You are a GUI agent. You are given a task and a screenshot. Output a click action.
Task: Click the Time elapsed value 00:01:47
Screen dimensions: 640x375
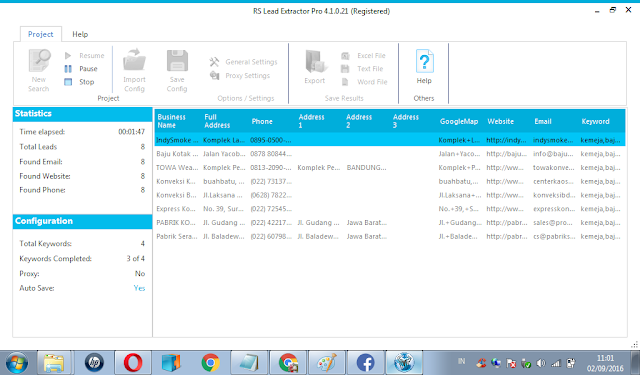[131, 132]
